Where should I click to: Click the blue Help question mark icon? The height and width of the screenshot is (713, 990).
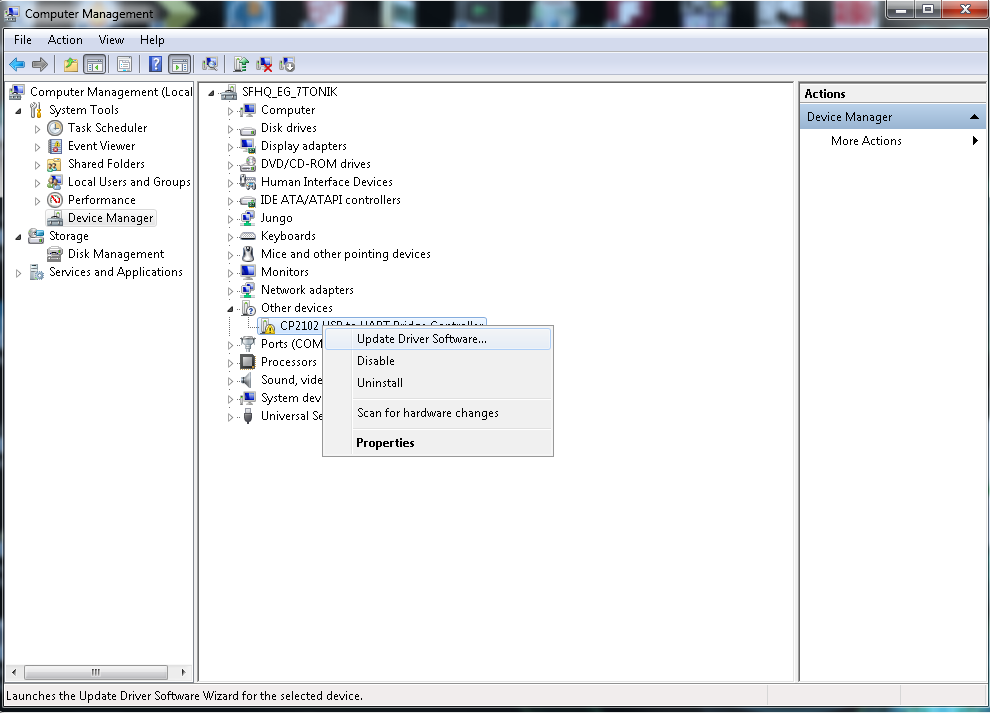155,64
